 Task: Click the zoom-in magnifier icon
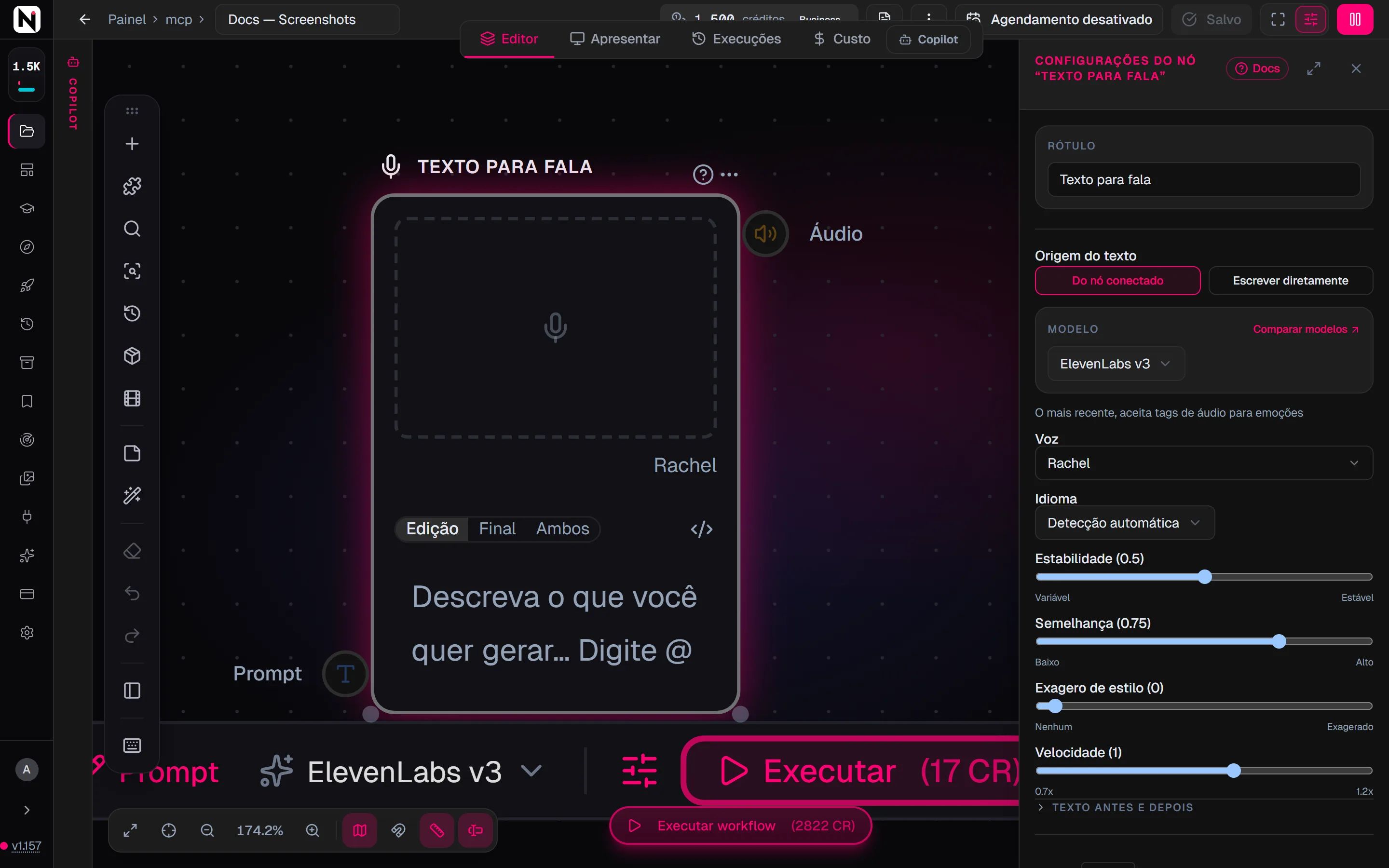(312, 830)
